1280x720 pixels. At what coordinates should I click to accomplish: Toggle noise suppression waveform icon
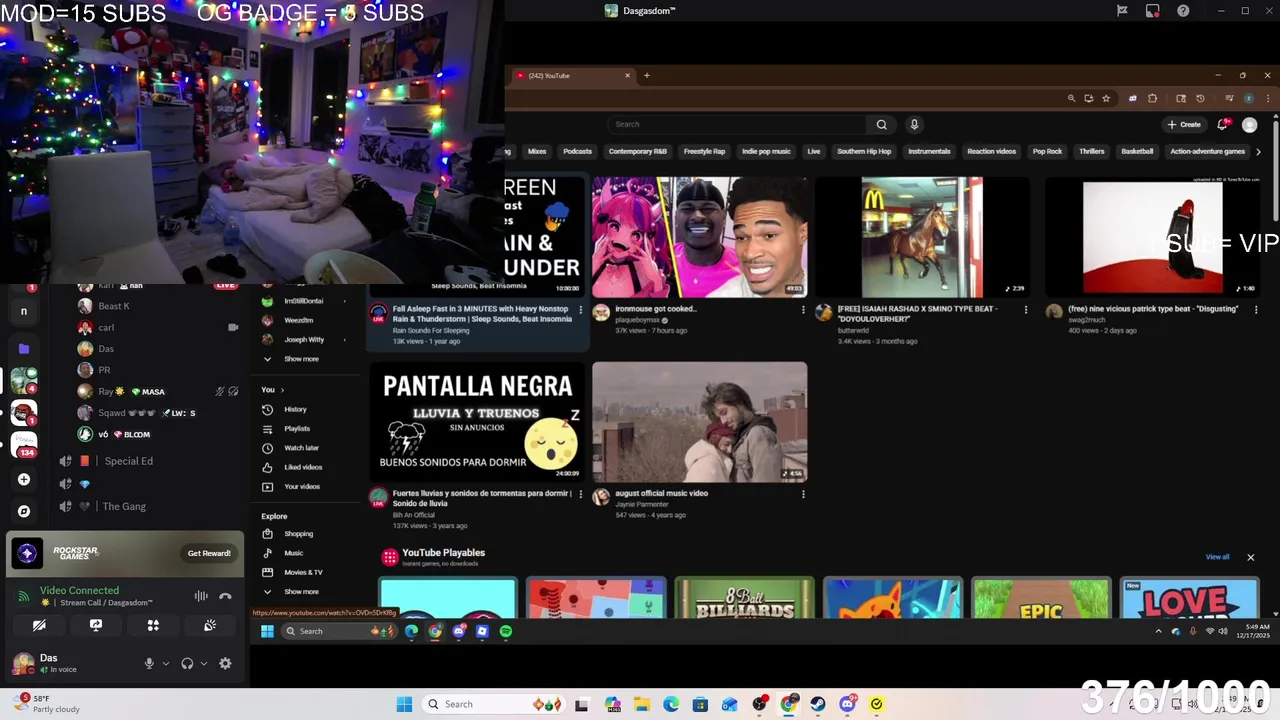point(201,596)
